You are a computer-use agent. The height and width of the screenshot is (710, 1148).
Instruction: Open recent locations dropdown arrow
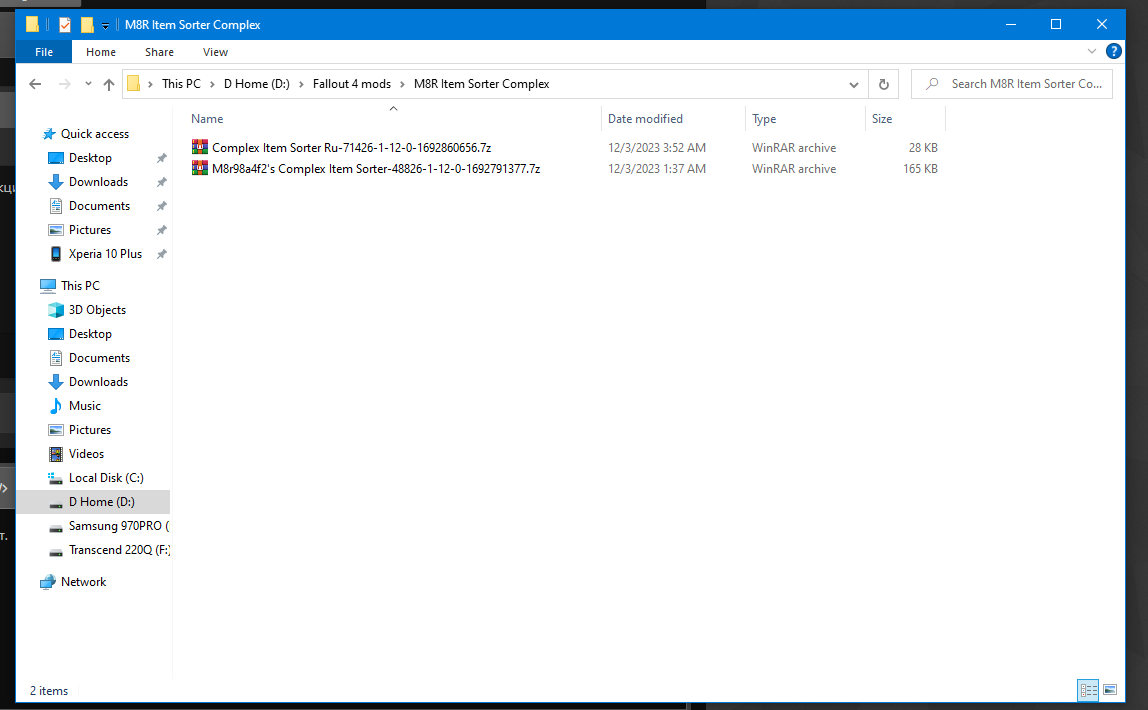pos(88,85)
